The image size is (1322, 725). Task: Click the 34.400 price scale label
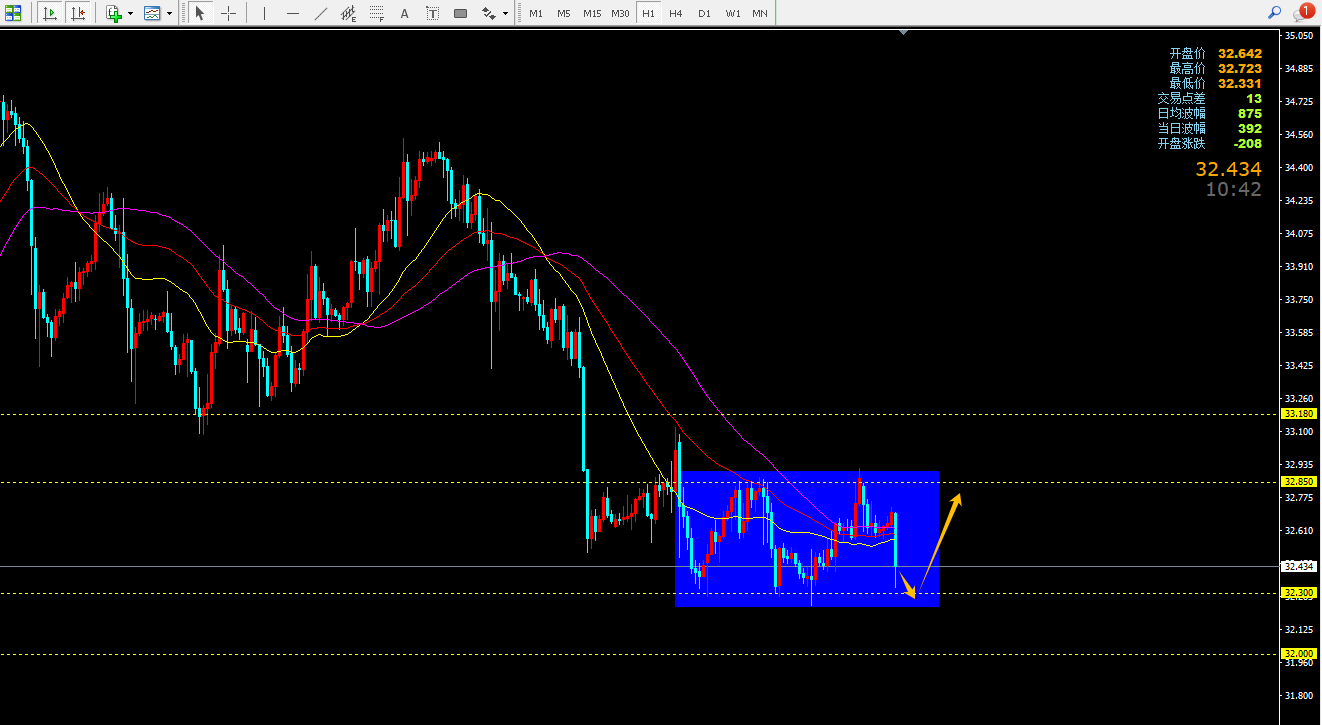coord(1300,167)
